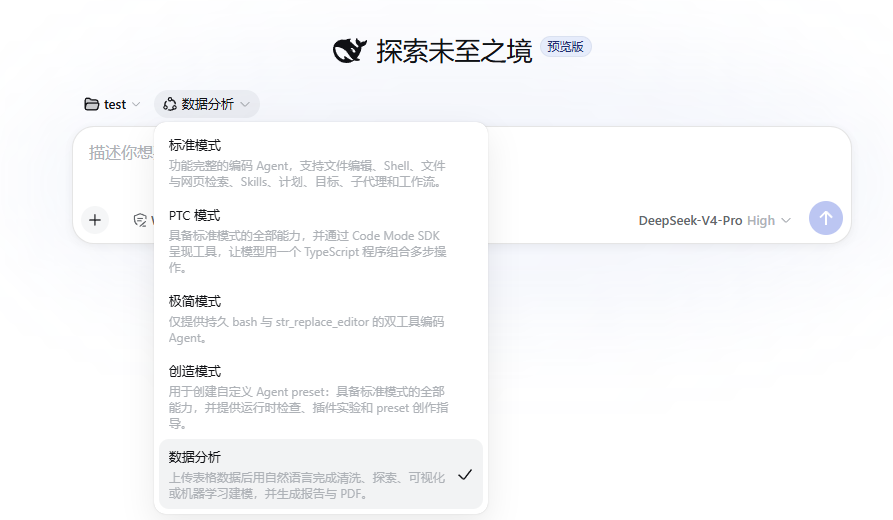Click the agent mode icon beside 数据分析
893x520 pixels.
170,104
